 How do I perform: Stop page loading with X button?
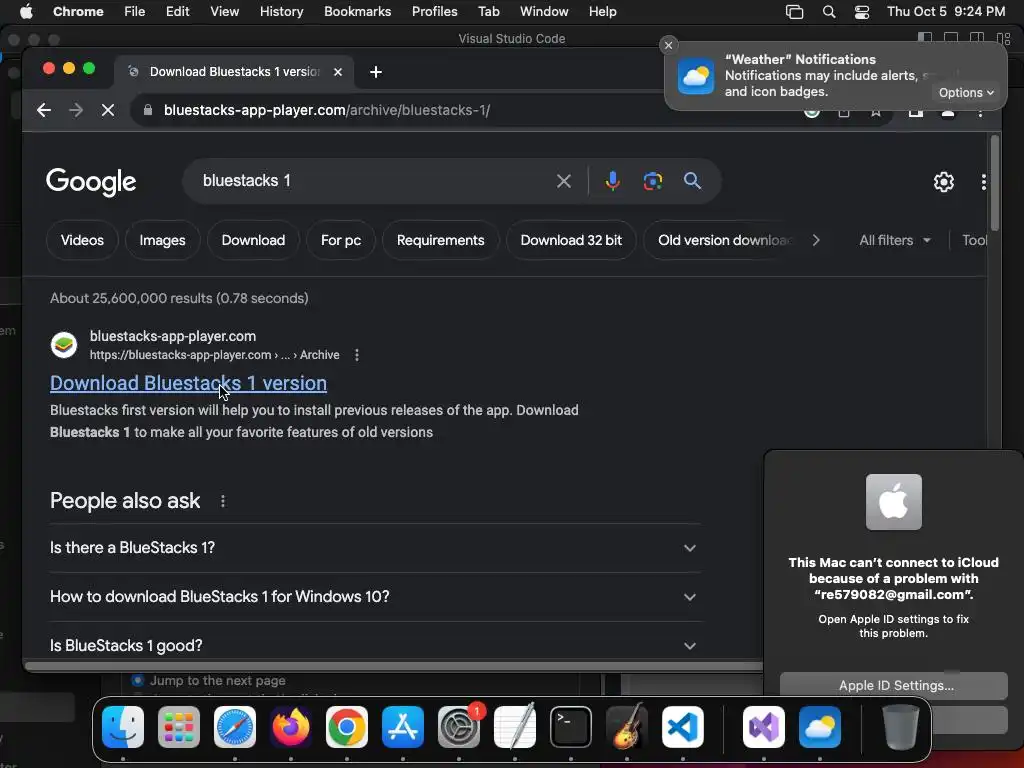[x=108, y=110]
